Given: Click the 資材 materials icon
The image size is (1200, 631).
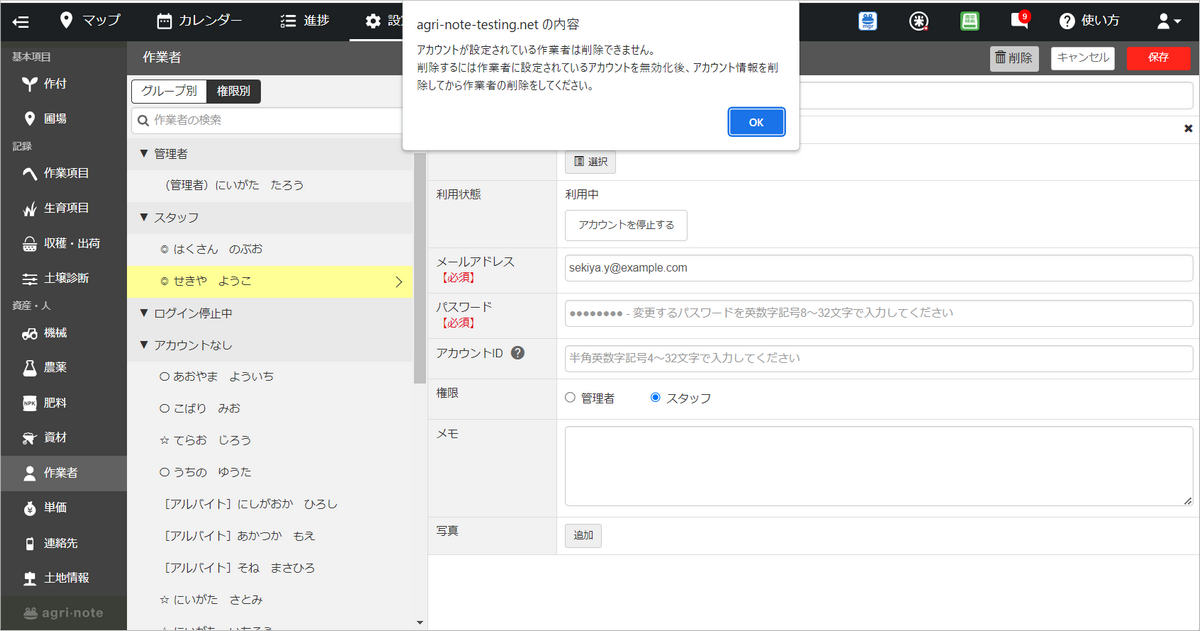Looking at the screenshot, I should 30,438.
